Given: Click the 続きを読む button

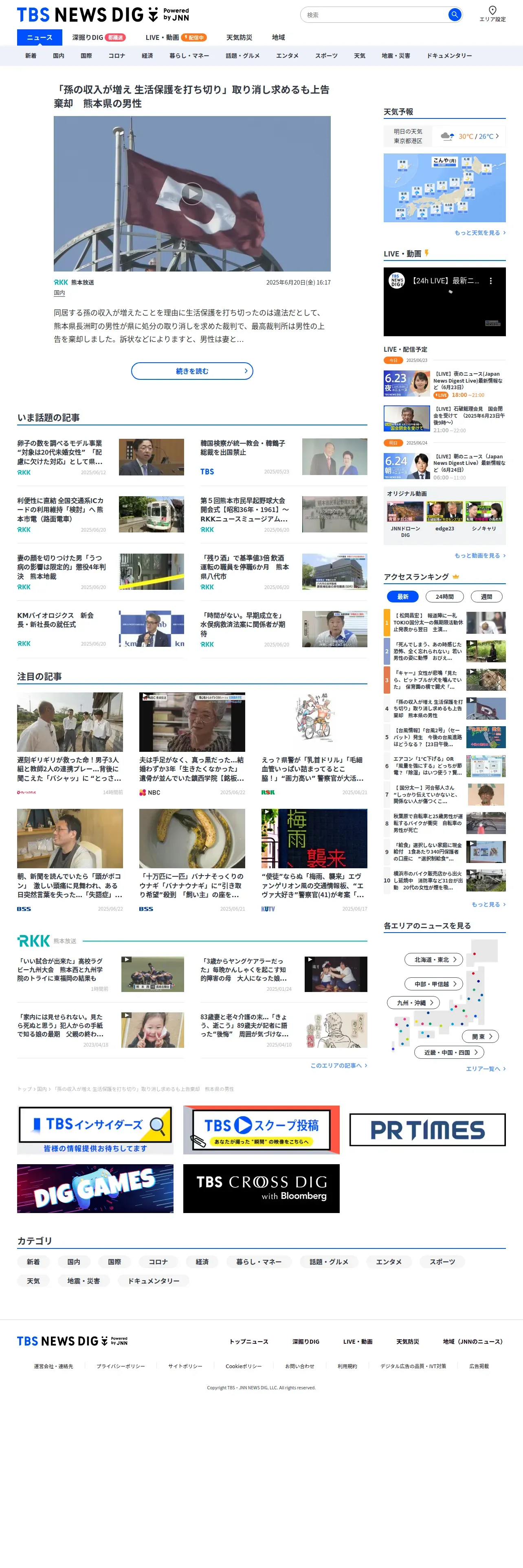Looking at the screenshot, I should click(192, 371).
